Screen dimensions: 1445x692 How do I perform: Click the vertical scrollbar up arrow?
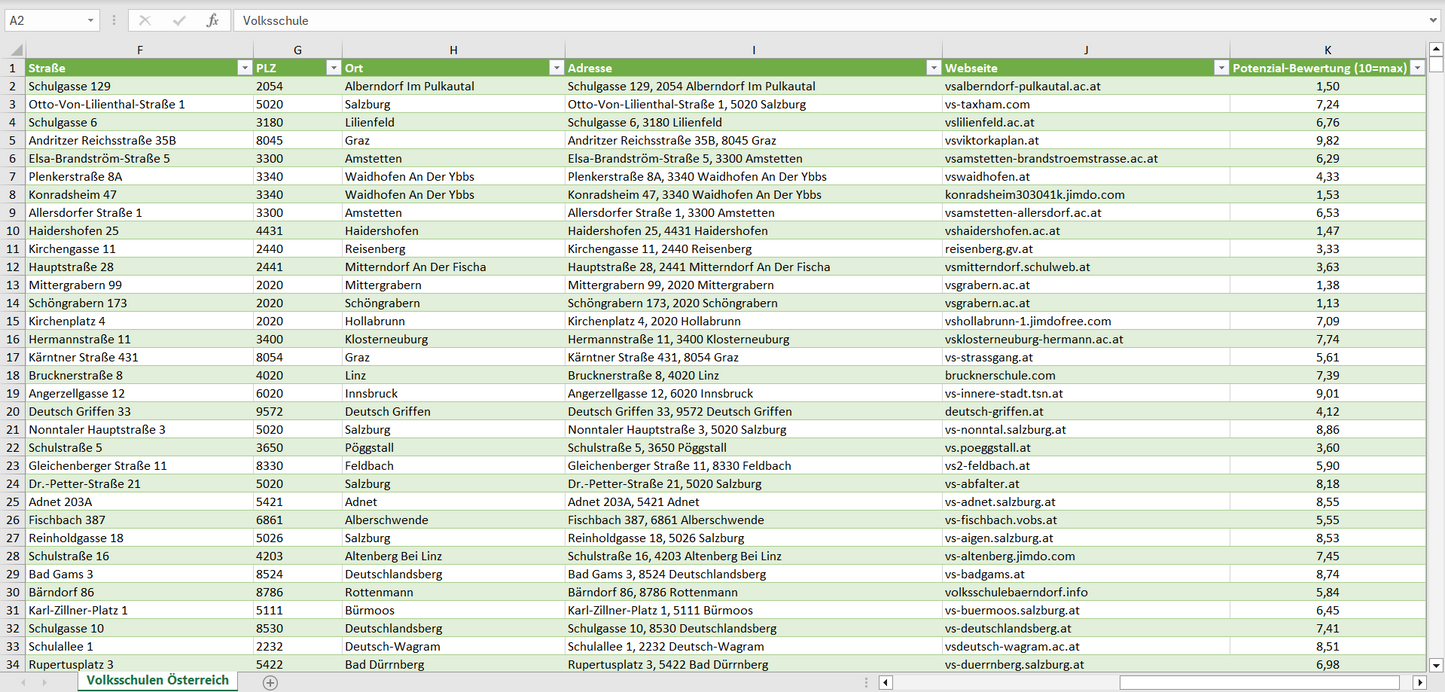1436,50
